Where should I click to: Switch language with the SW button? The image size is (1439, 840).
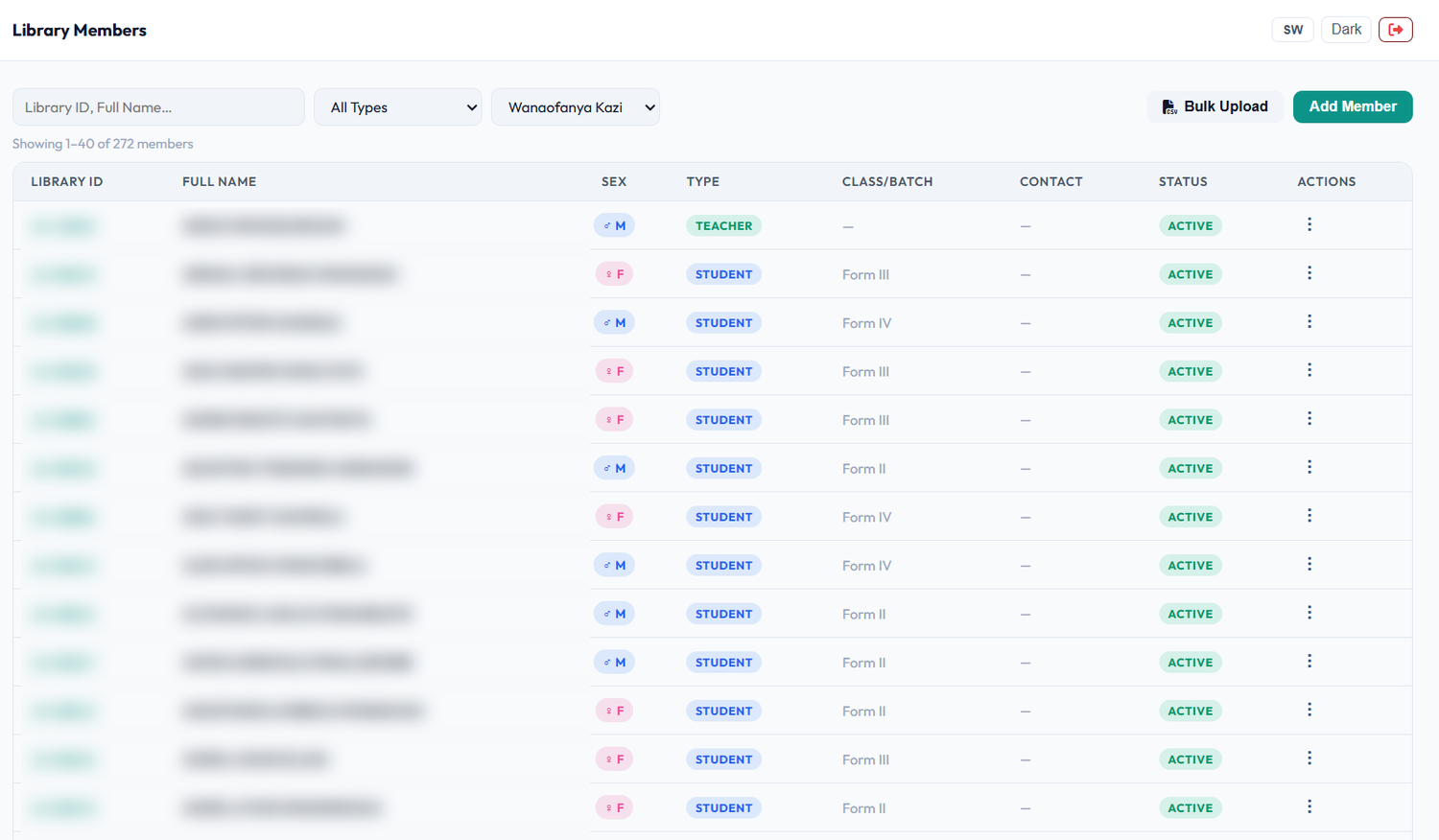click(1292, 30)
